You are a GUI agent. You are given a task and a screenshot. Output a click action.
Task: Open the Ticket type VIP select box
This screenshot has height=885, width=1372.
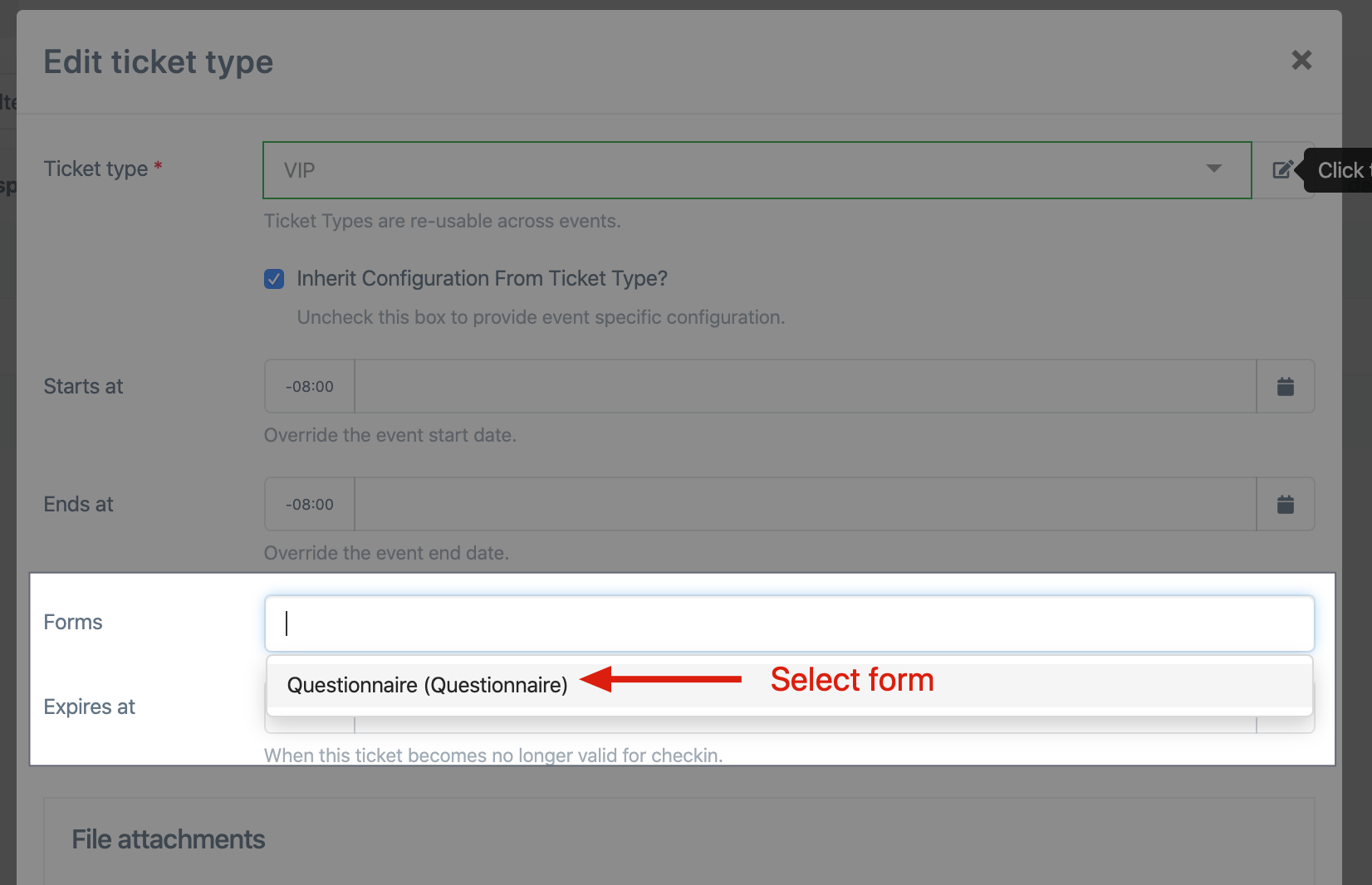tap(757, 170)
